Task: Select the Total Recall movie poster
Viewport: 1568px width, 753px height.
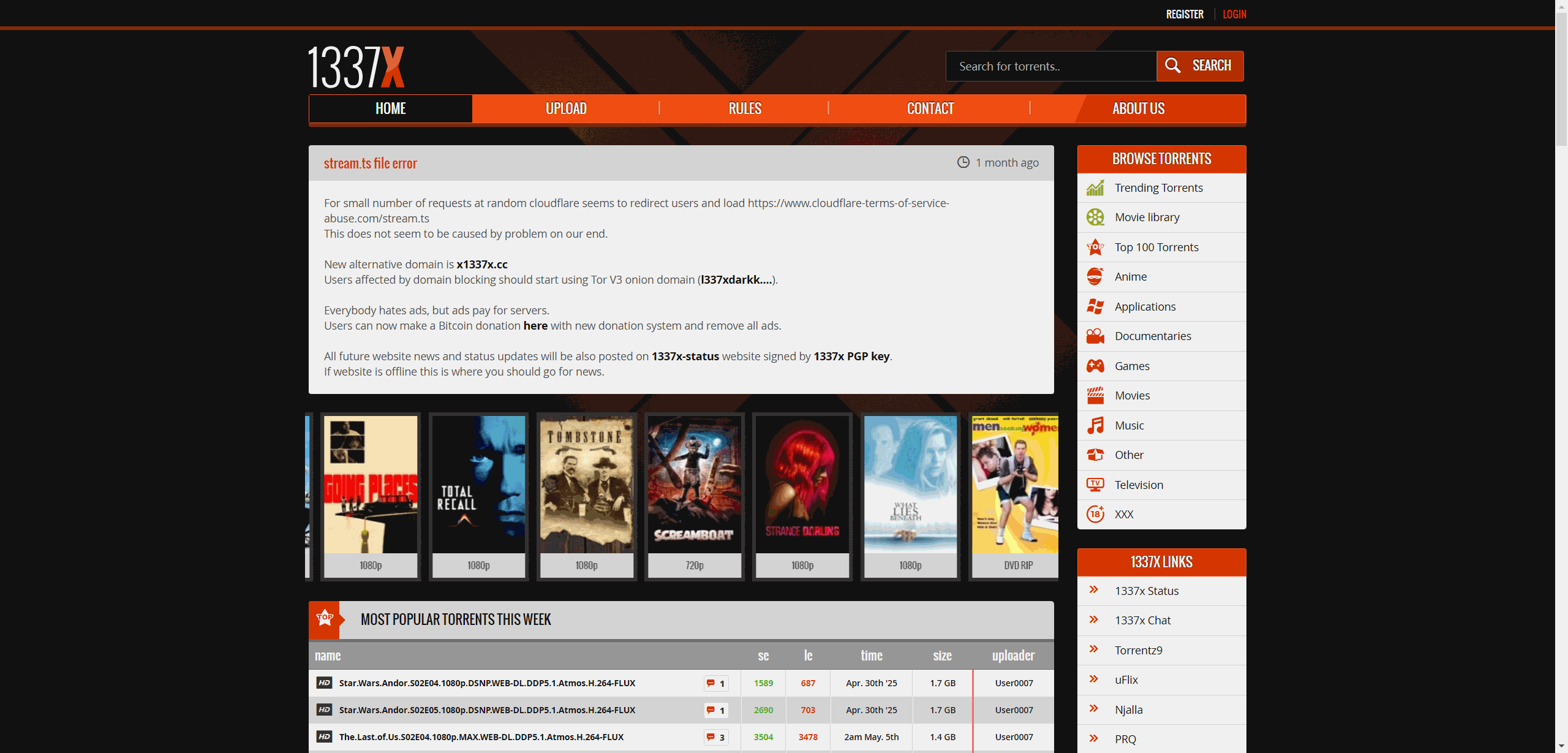Action: [478, 485]
